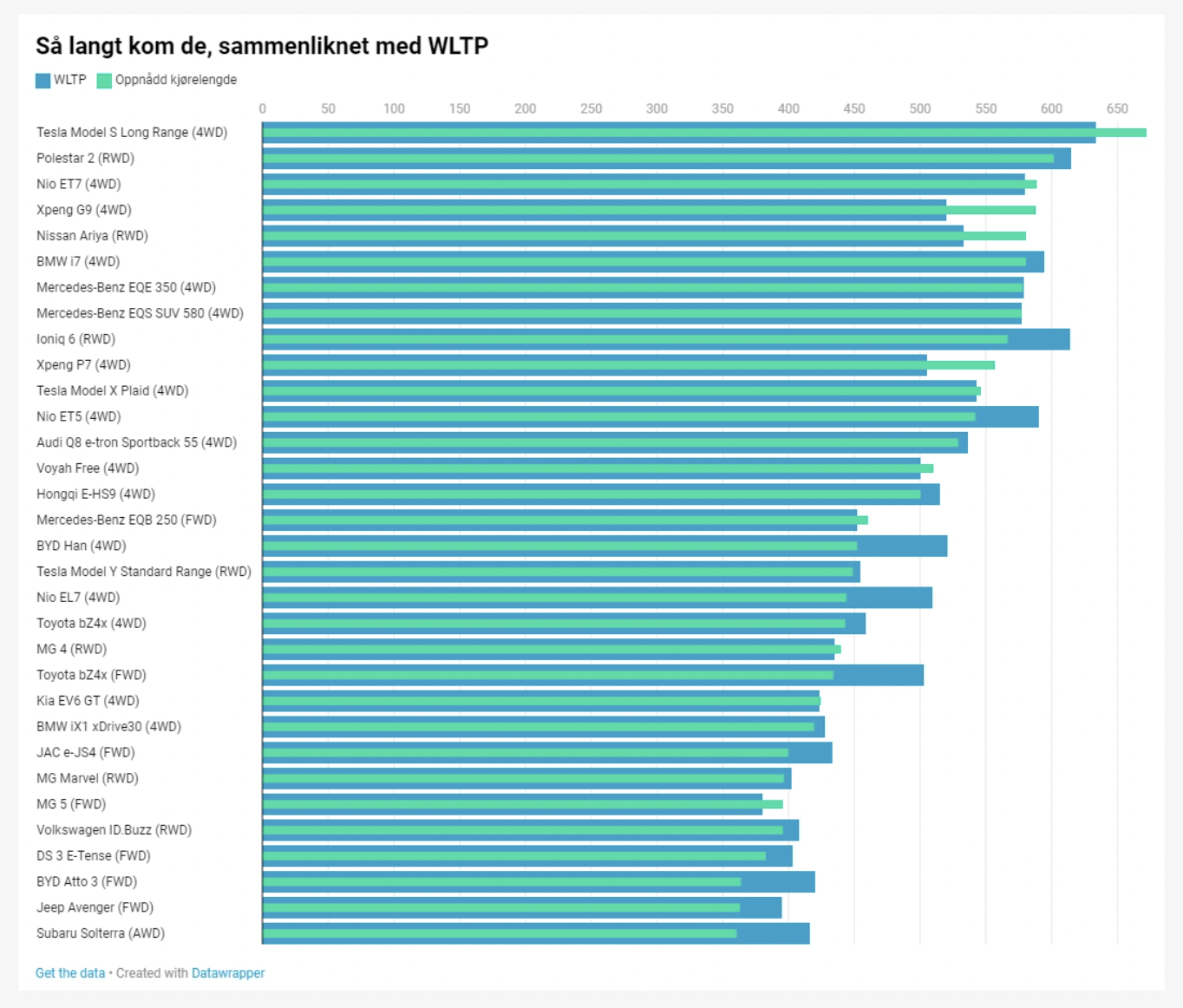Open the Get the data link

click(70, 973)
